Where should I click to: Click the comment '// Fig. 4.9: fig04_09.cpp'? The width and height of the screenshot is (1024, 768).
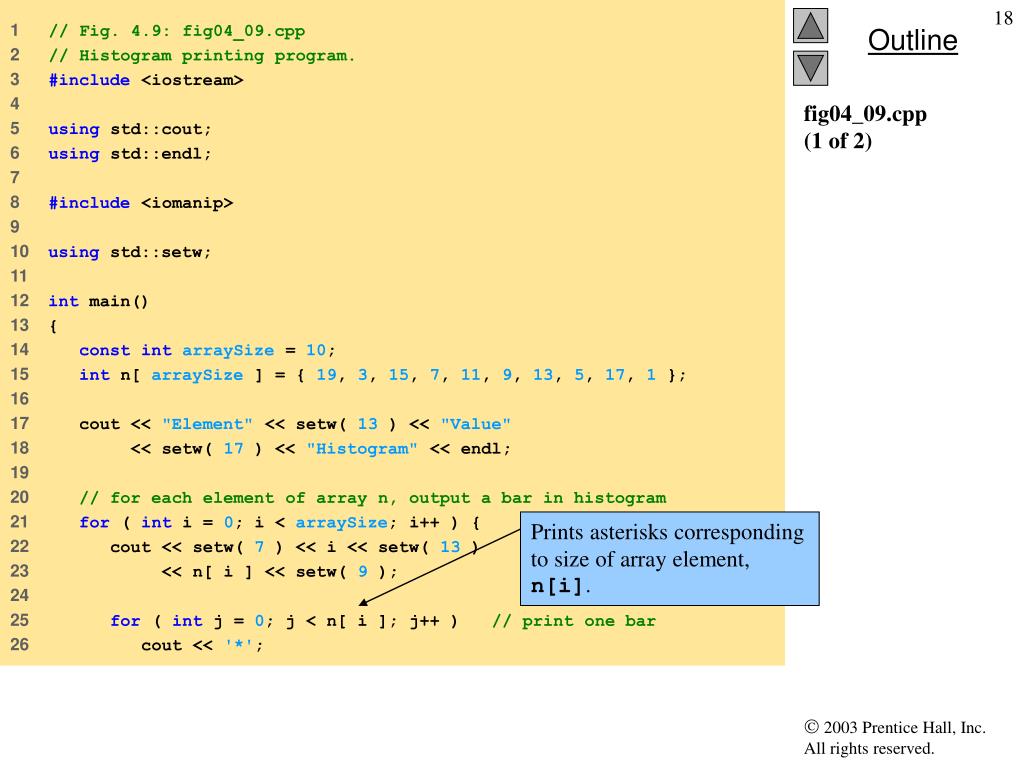pyautogui.click(x=177, y=31)
